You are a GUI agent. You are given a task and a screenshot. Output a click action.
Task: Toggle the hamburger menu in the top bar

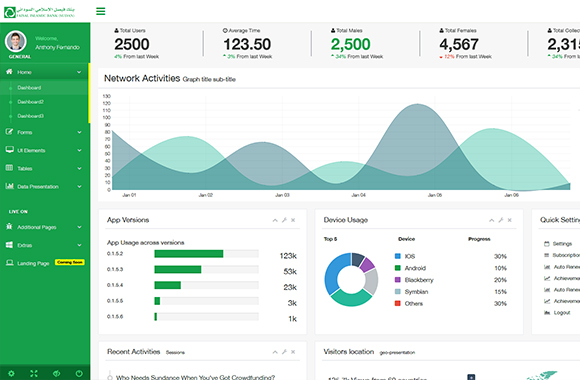pyautogui.click(x=101, y=11)
